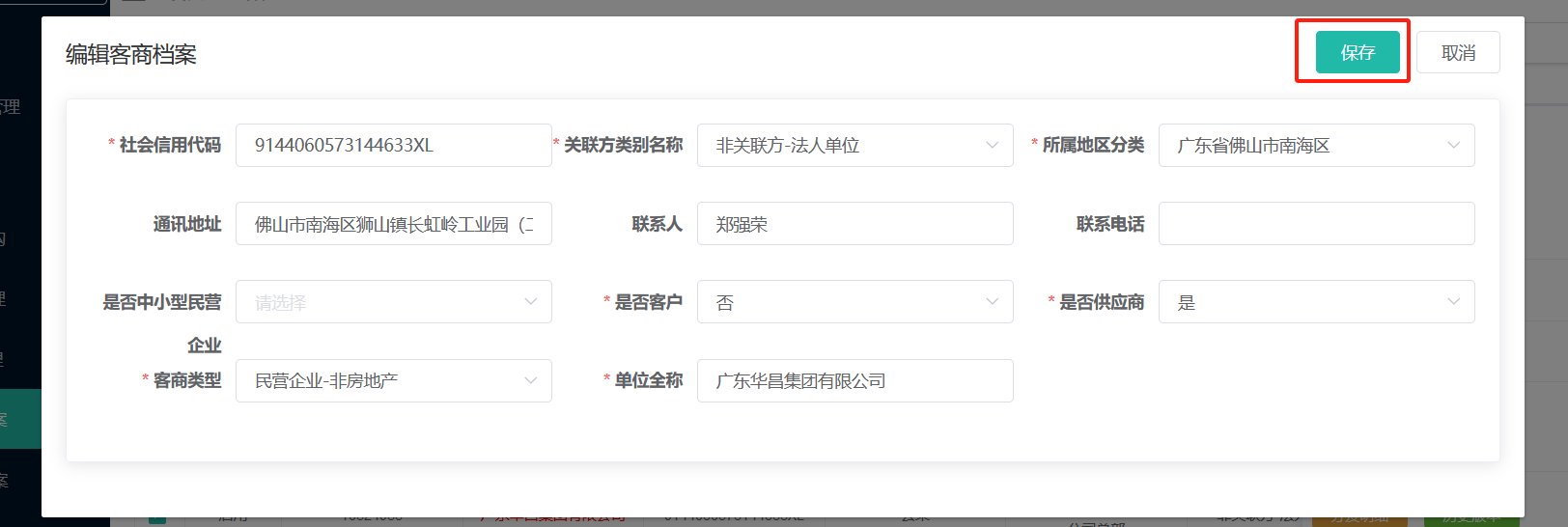
Task: Click the chevron arrow in 非关联方-法人单位 field
Action: (992, 146)
